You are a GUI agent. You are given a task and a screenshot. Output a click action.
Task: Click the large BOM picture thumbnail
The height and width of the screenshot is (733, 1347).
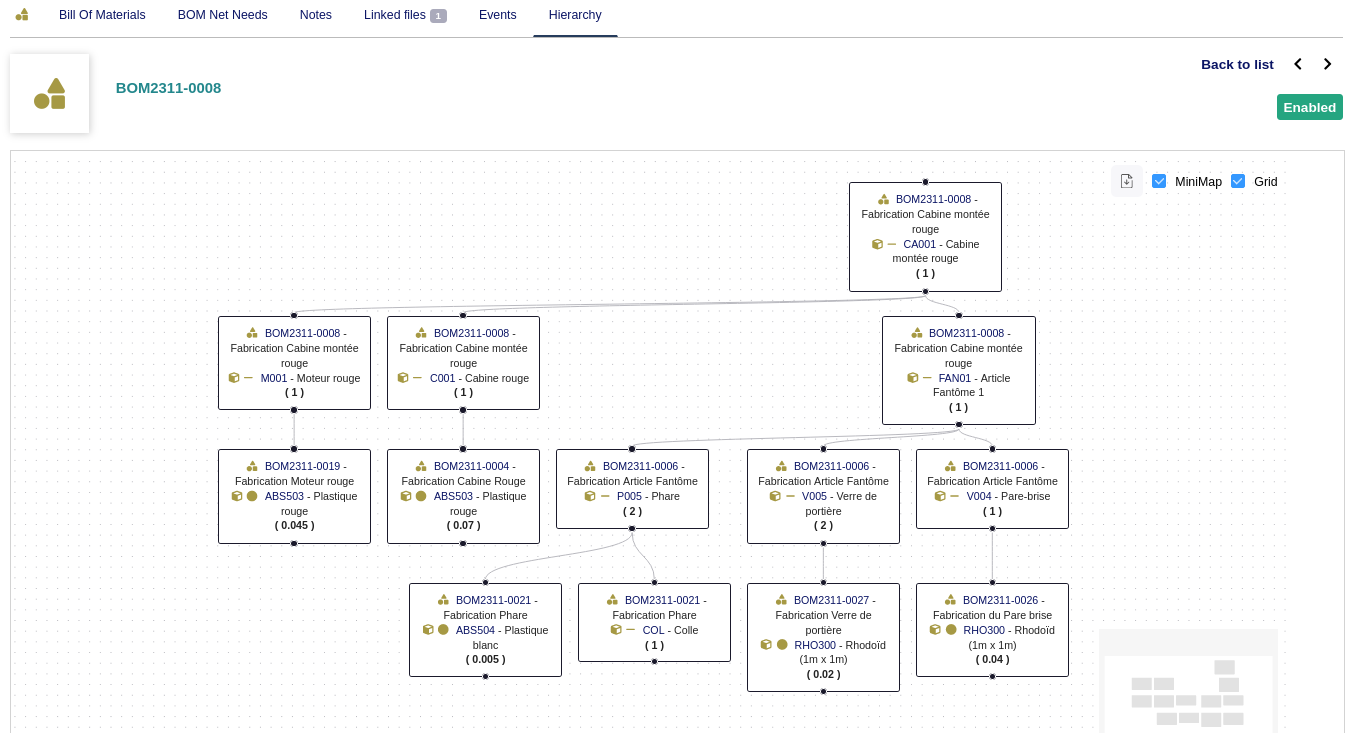[x=50, y=94]
